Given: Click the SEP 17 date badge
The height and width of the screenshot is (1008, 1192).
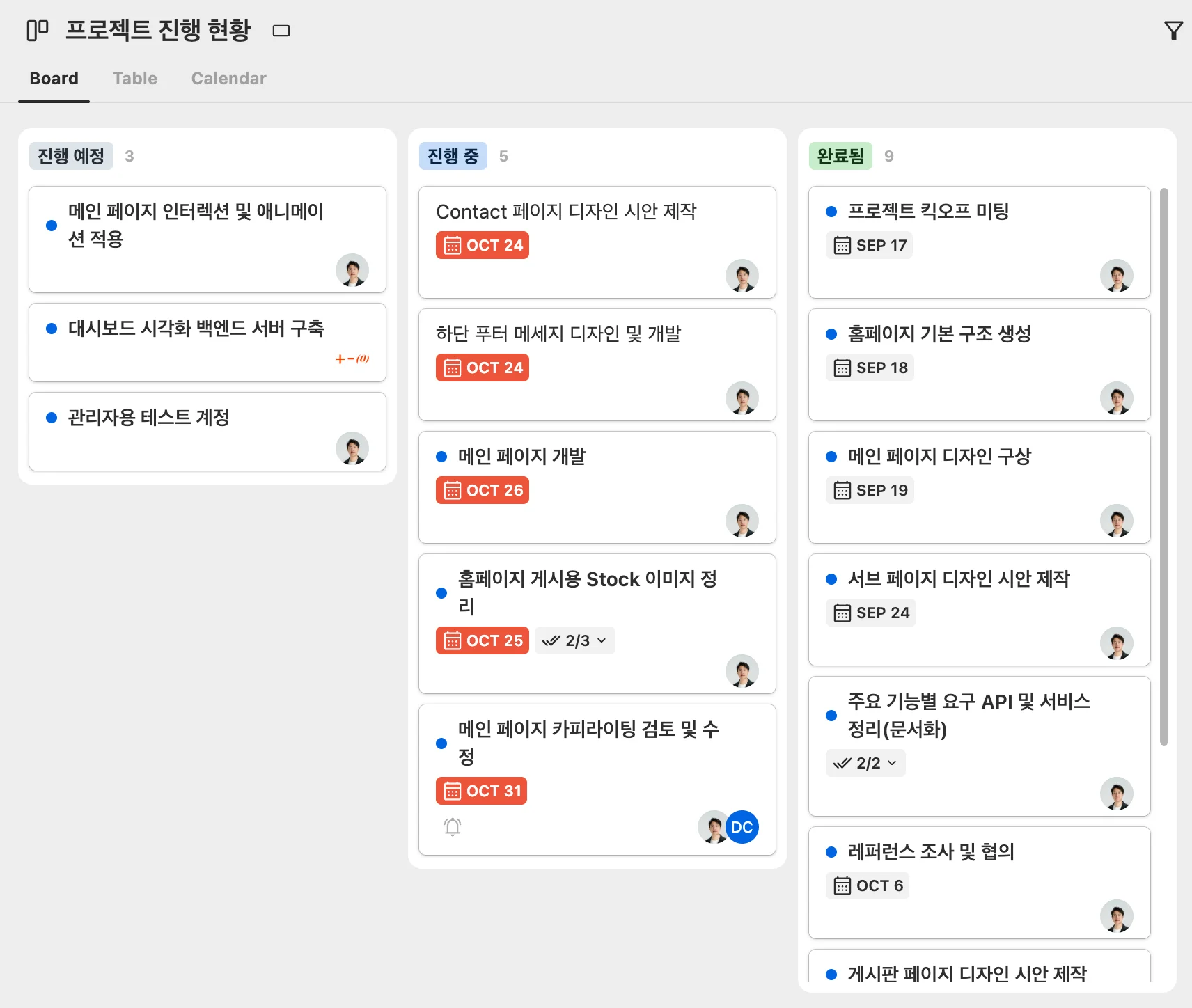Looking at the screenshot, I should coord(870,245).
